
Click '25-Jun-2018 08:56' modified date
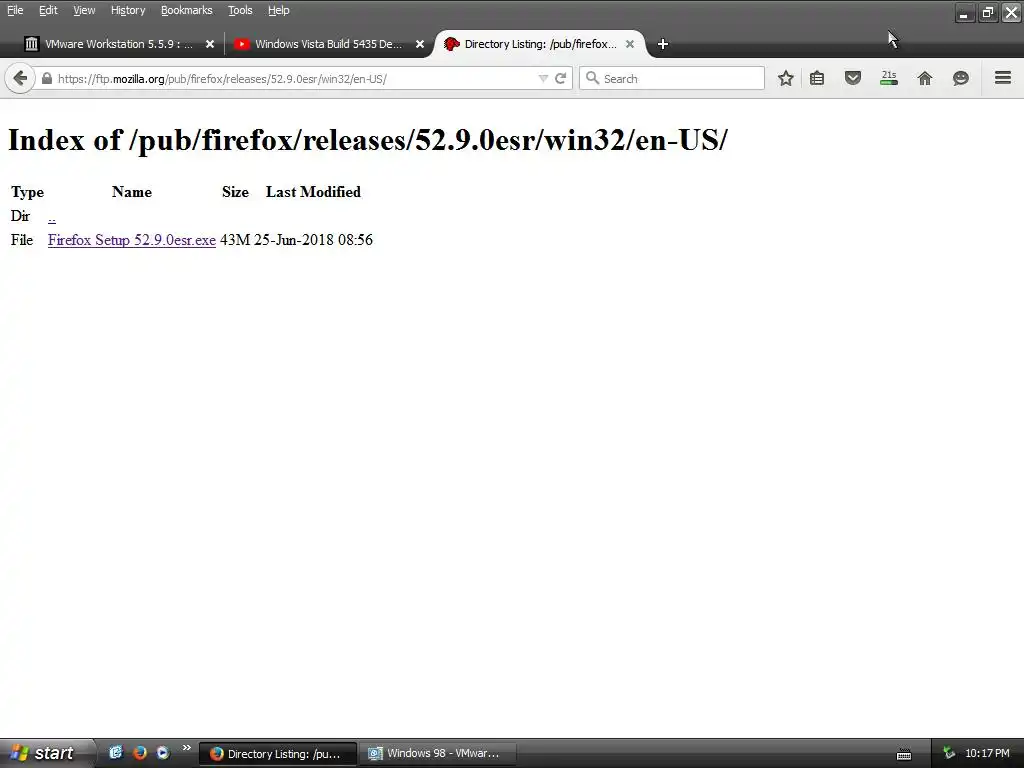(x=313, y=240)
